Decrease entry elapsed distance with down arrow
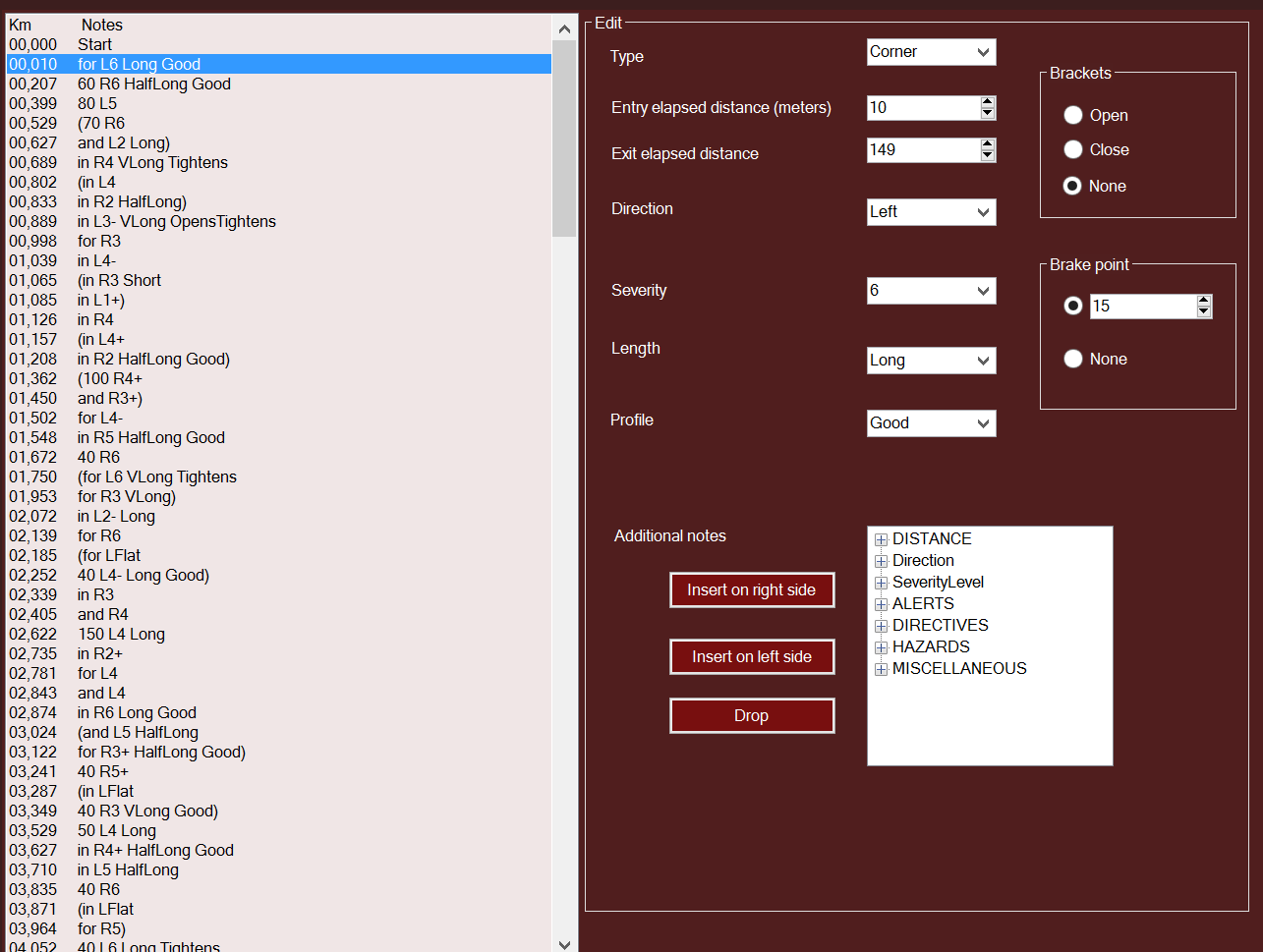The image size is (1263, 952). click(988, 114)
